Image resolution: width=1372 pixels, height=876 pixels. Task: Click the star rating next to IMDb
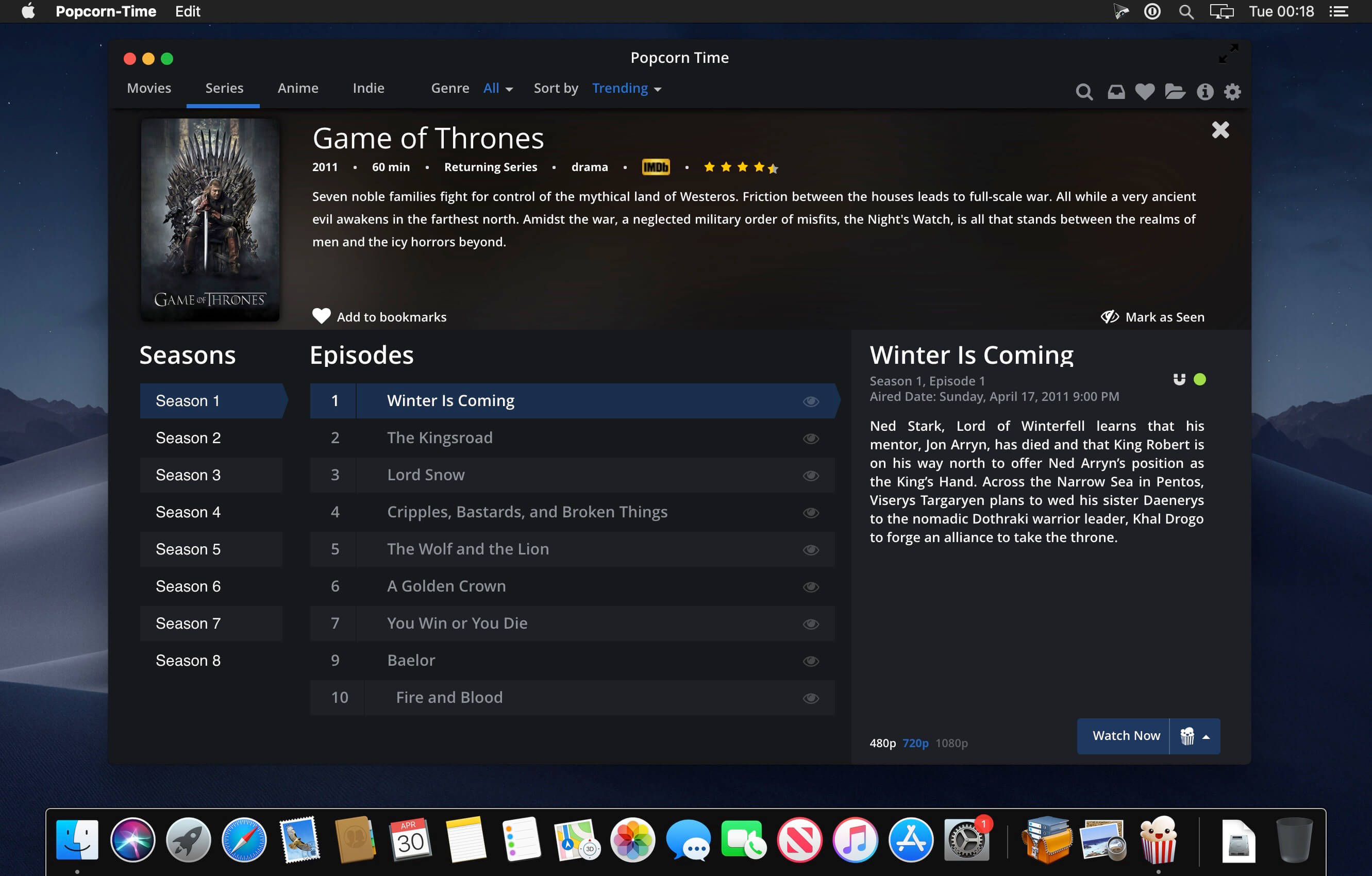pos(741,167)
